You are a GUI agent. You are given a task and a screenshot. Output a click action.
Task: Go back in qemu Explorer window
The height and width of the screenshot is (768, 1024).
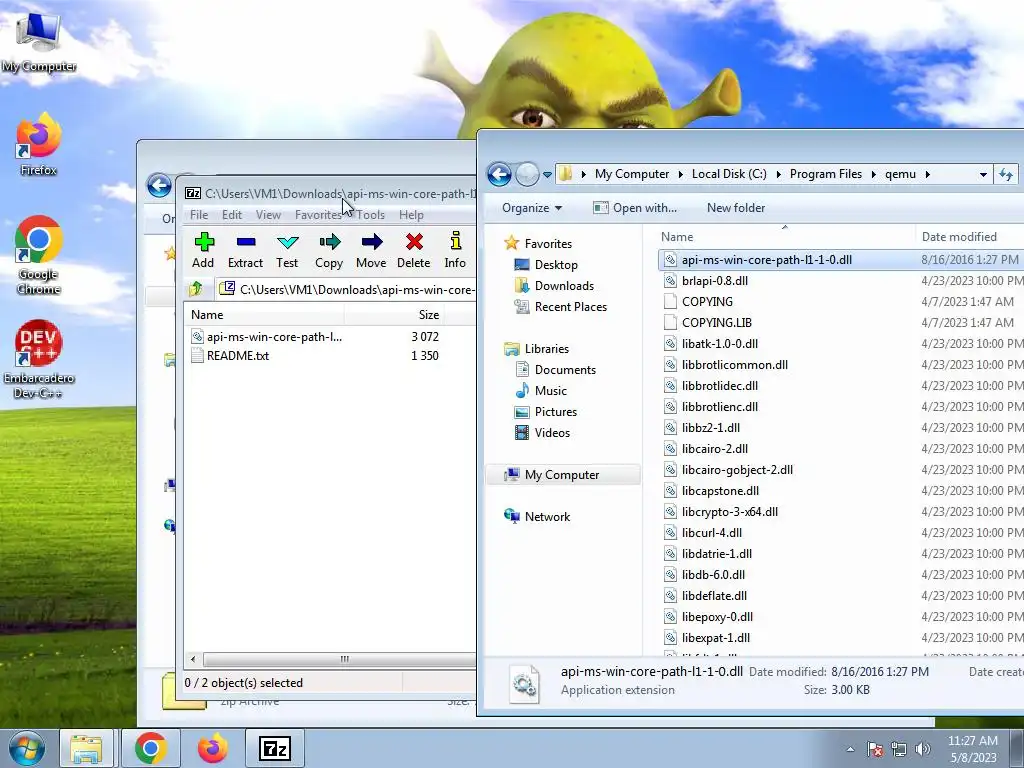[500, 174]
